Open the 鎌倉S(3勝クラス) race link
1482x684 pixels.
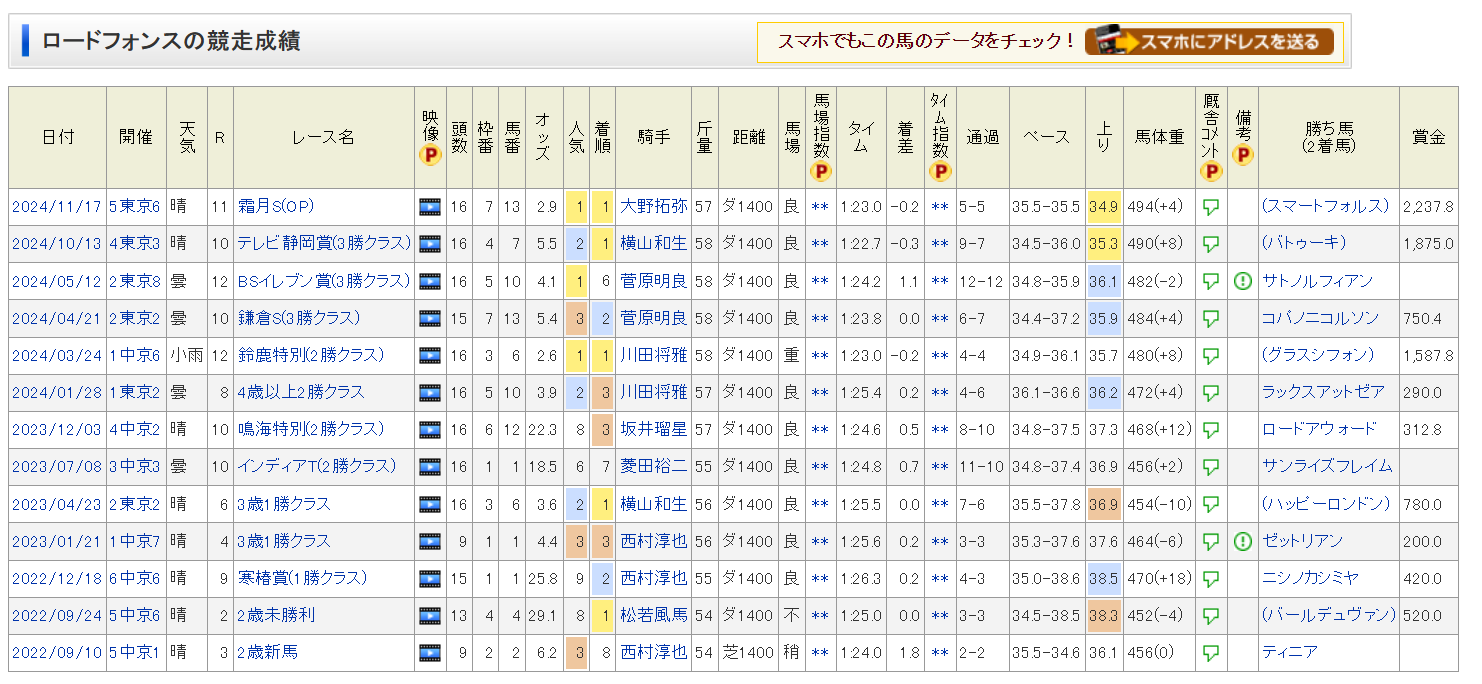(x=299, y=318)
